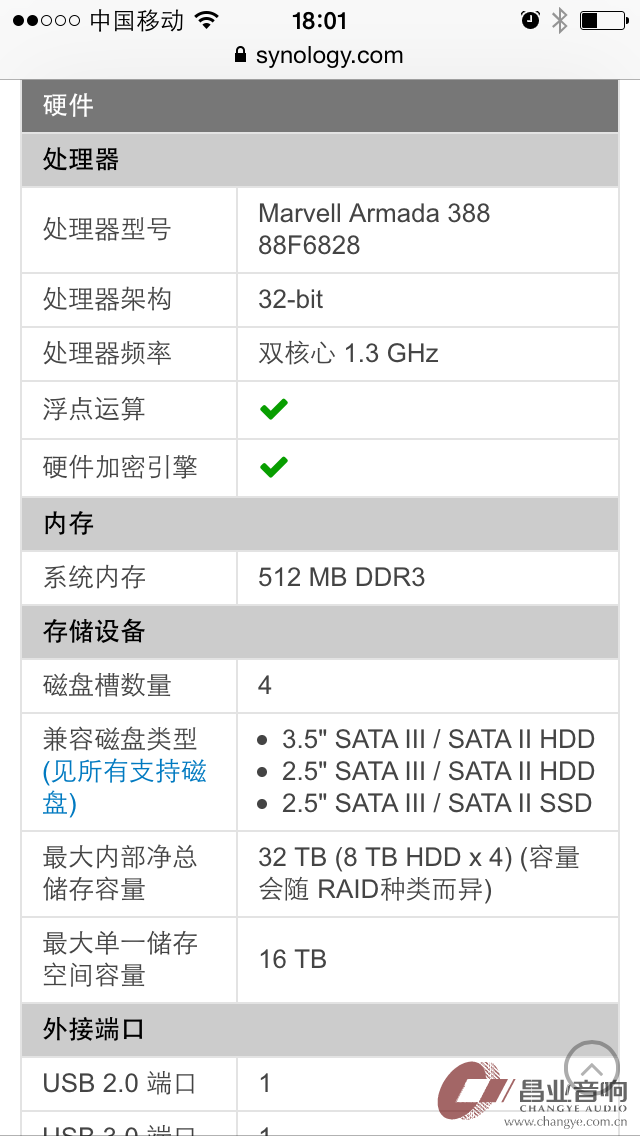Image resolution: width=640 pixels, height=1136 pixels.
Task: Tap the cellular signal strength dots
Action: (46, 21)
